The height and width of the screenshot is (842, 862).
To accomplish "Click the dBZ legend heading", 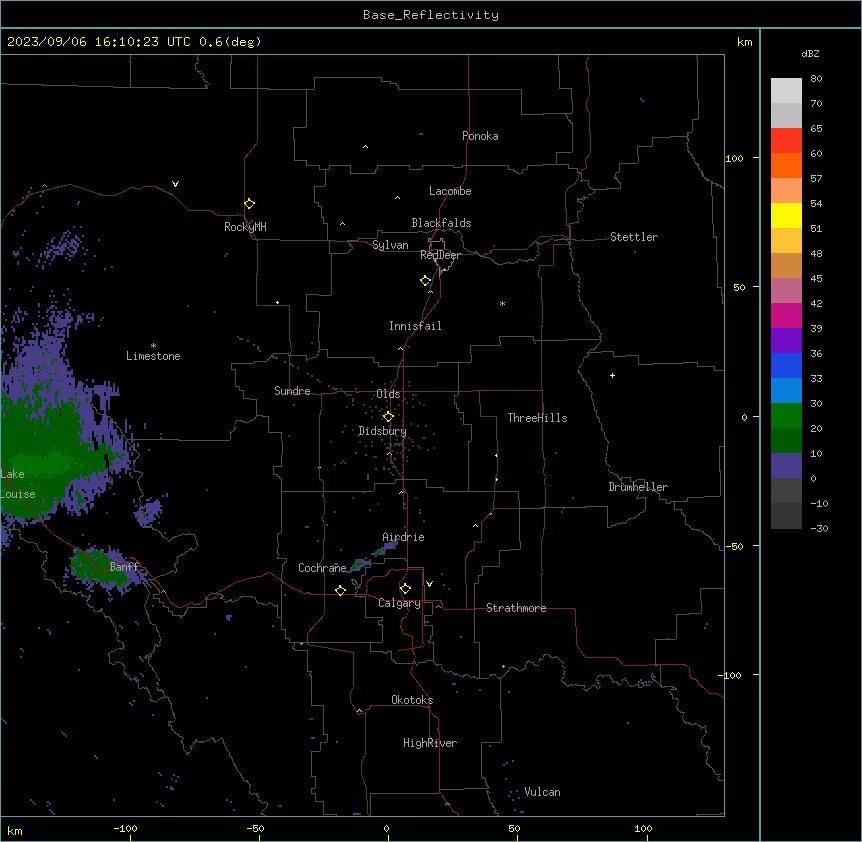I will click(810, 53).
